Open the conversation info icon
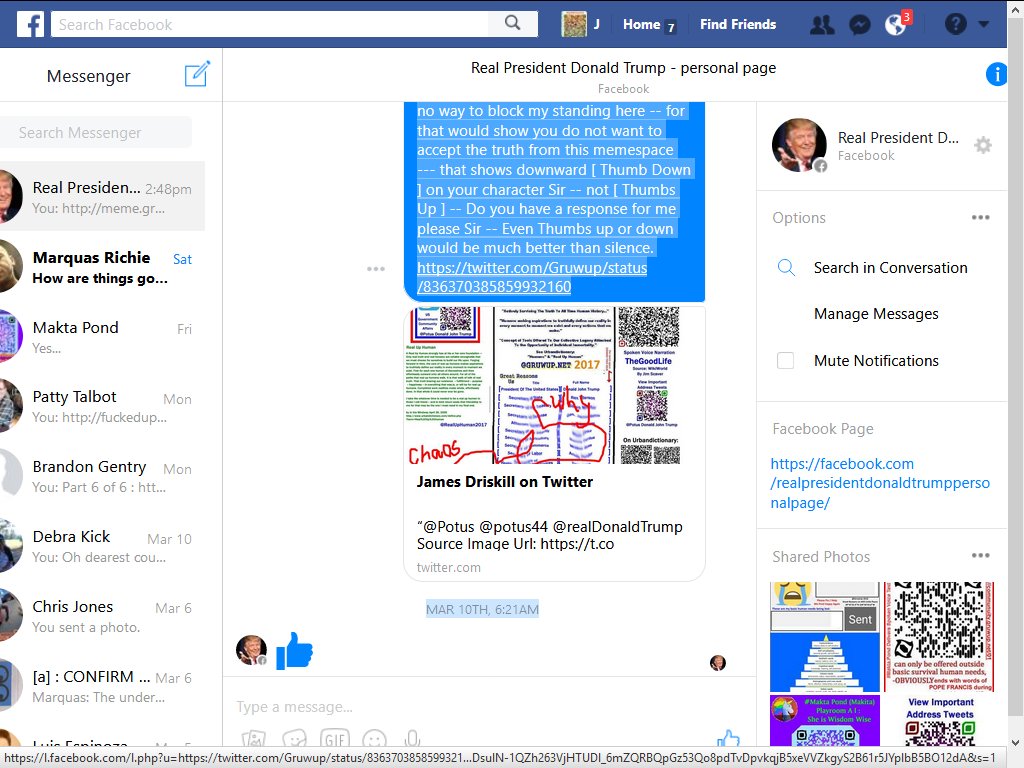The height and width of the screenshot is (768, 1024). click(996, 74)
